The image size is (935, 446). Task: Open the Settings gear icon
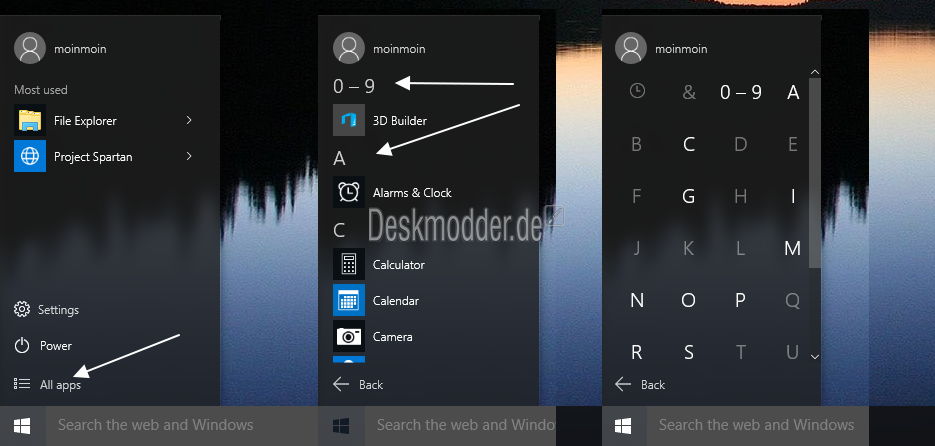coord(22,309)
